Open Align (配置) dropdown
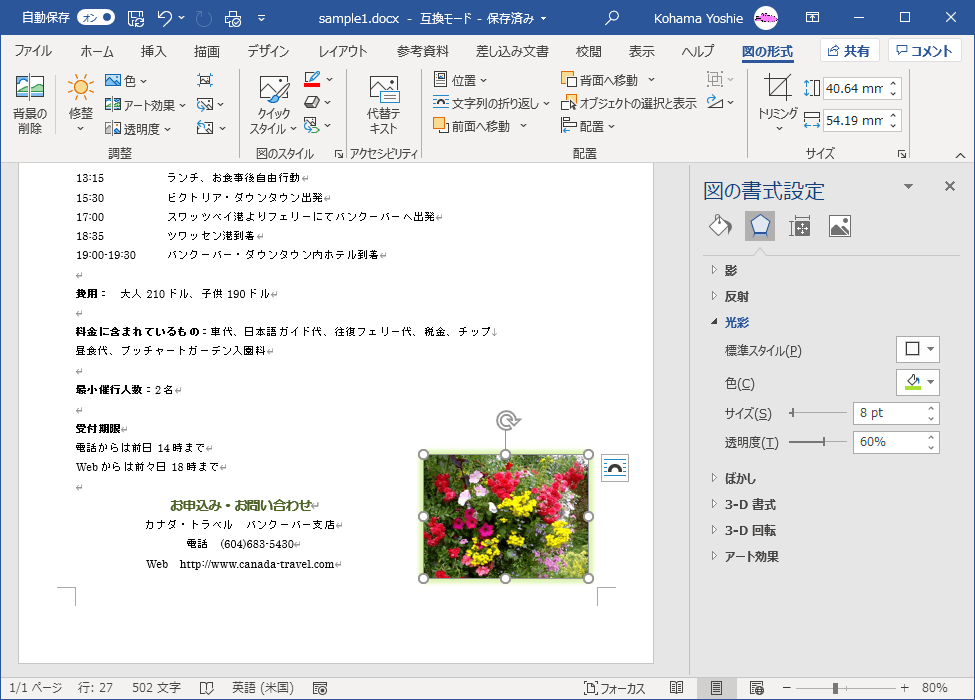Viewport: 975px width, 700px height. (x=588, y=126)
